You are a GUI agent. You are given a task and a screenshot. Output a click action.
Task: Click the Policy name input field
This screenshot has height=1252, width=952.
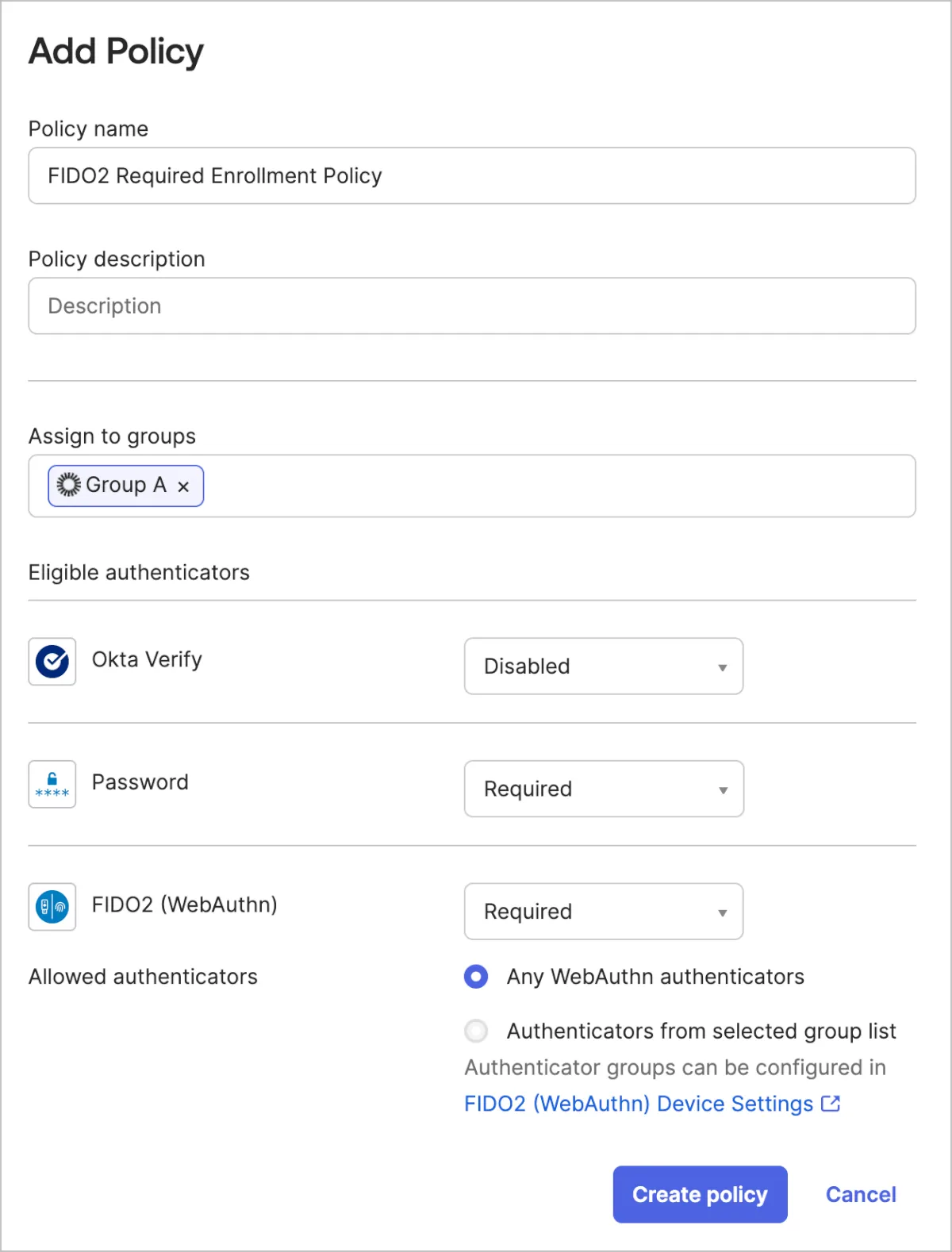pos(472,175)
